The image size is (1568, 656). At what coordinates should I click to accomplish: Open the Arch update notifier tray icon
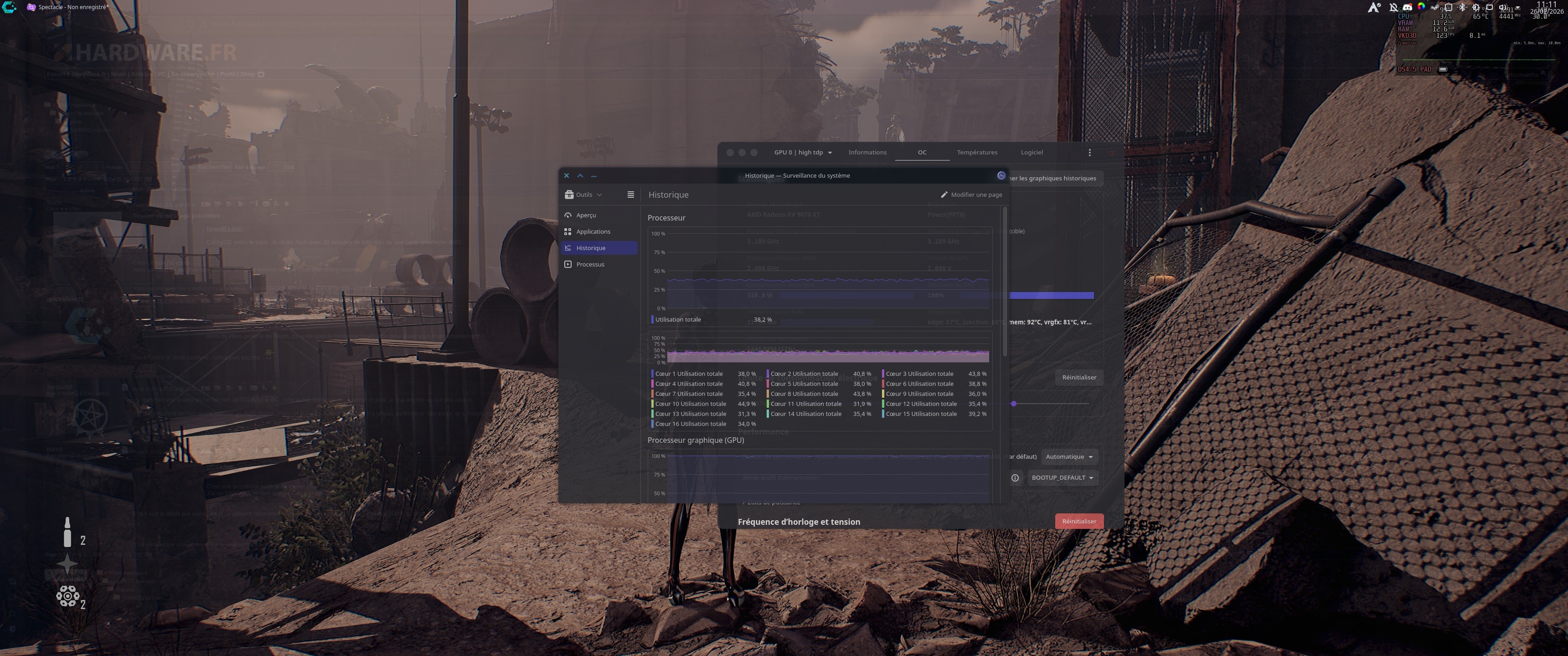click(x=1373, y=7)
